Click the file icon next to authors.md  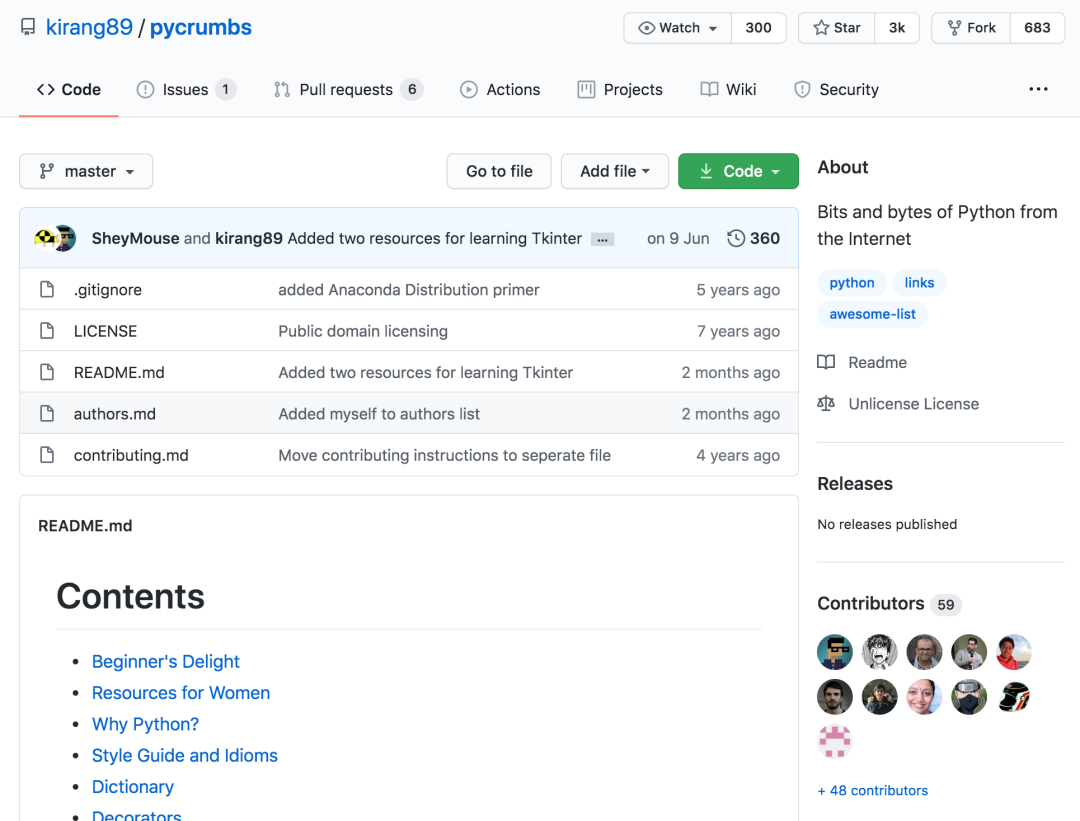(x=47, y=413)
